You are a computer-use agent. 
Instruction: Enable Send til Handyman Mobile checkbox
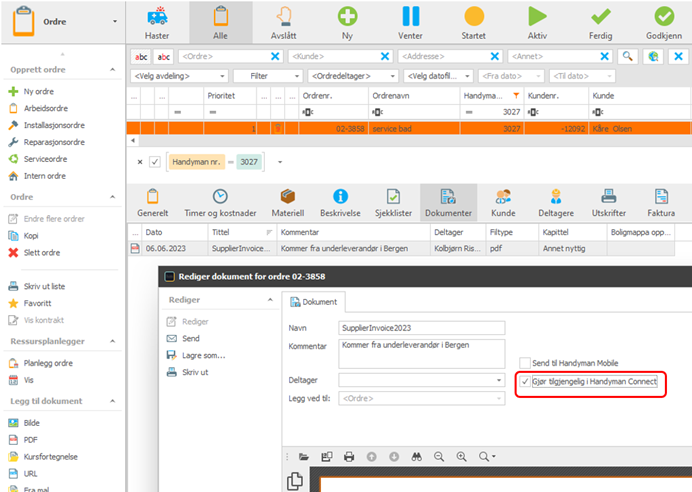tap(525, 363)
